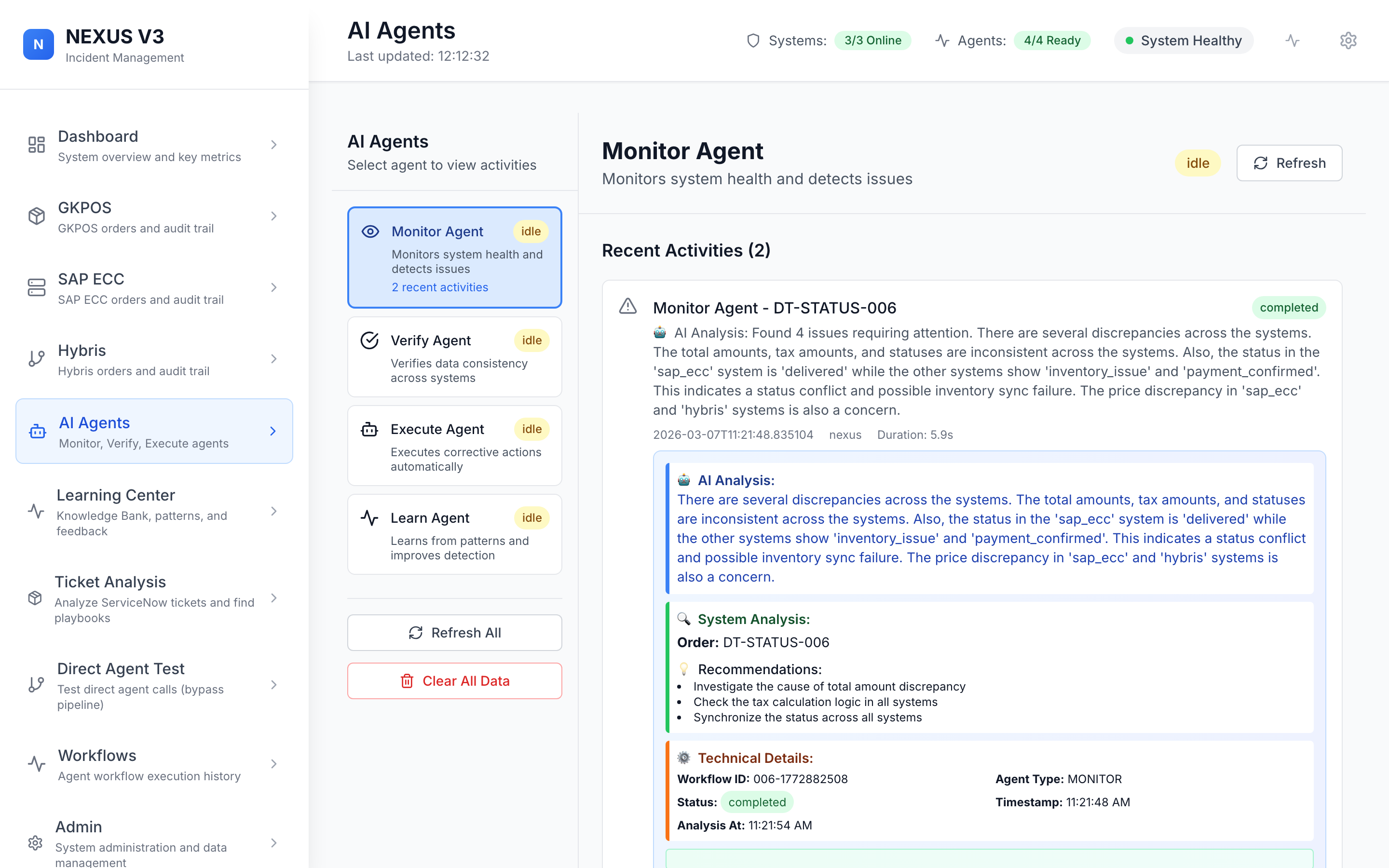Click the Execute Agent robot icon

click(369, 429)
